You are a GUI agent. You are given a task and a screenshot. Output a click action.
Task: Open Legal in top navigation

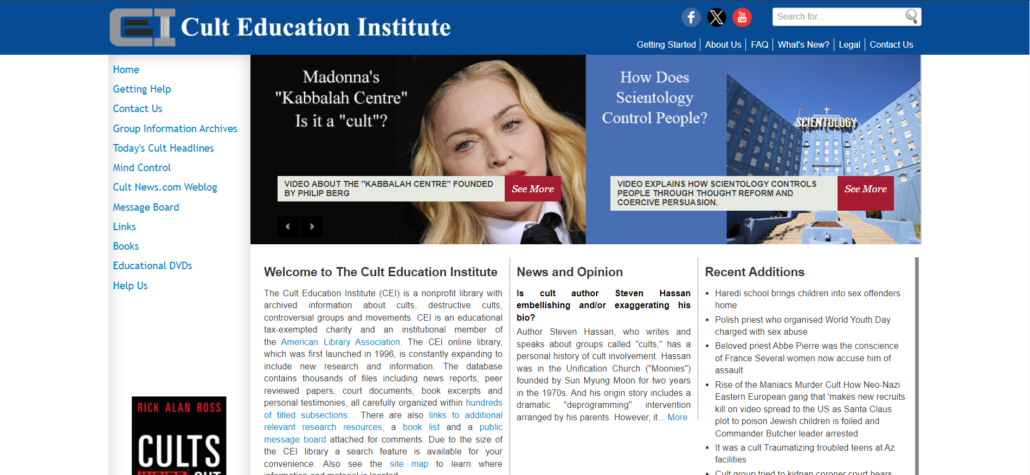tap(849, 45)
